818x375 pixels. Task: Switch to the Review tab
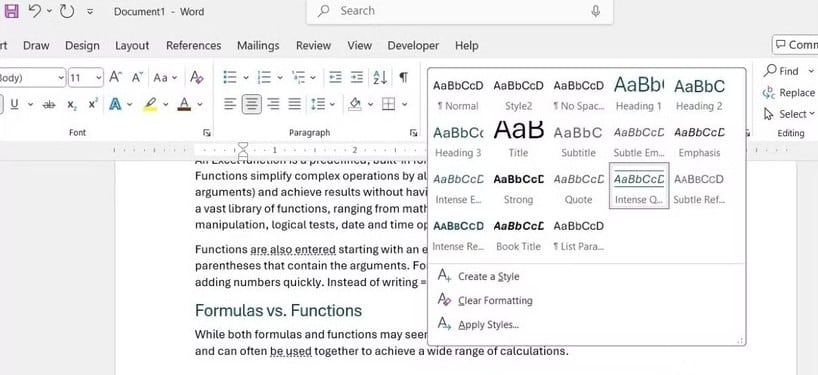[314, 46]
